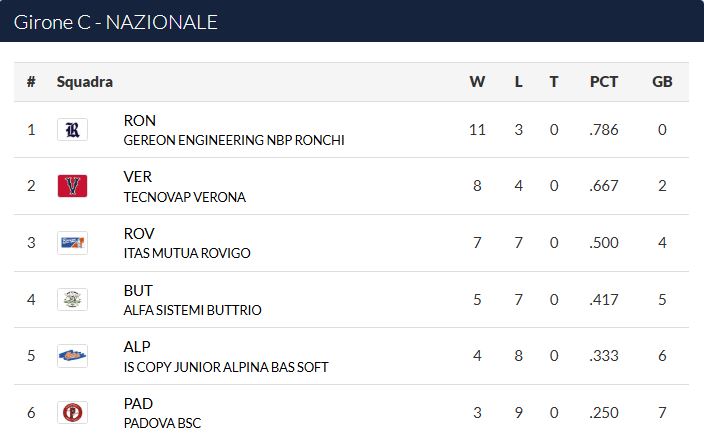Click the L losses column header

point(519,82)
